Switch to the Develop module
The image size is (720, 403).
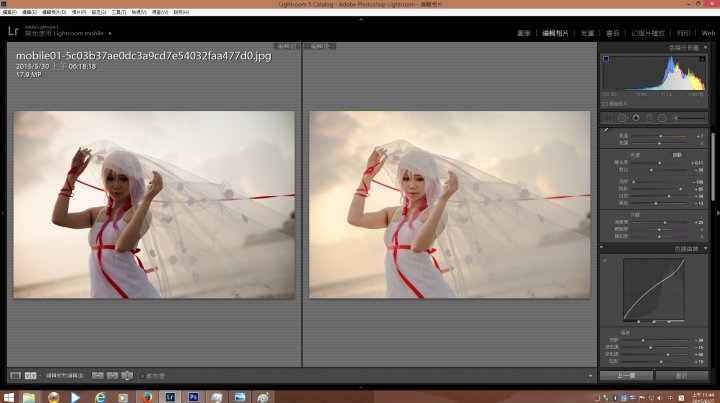point(555,33)
